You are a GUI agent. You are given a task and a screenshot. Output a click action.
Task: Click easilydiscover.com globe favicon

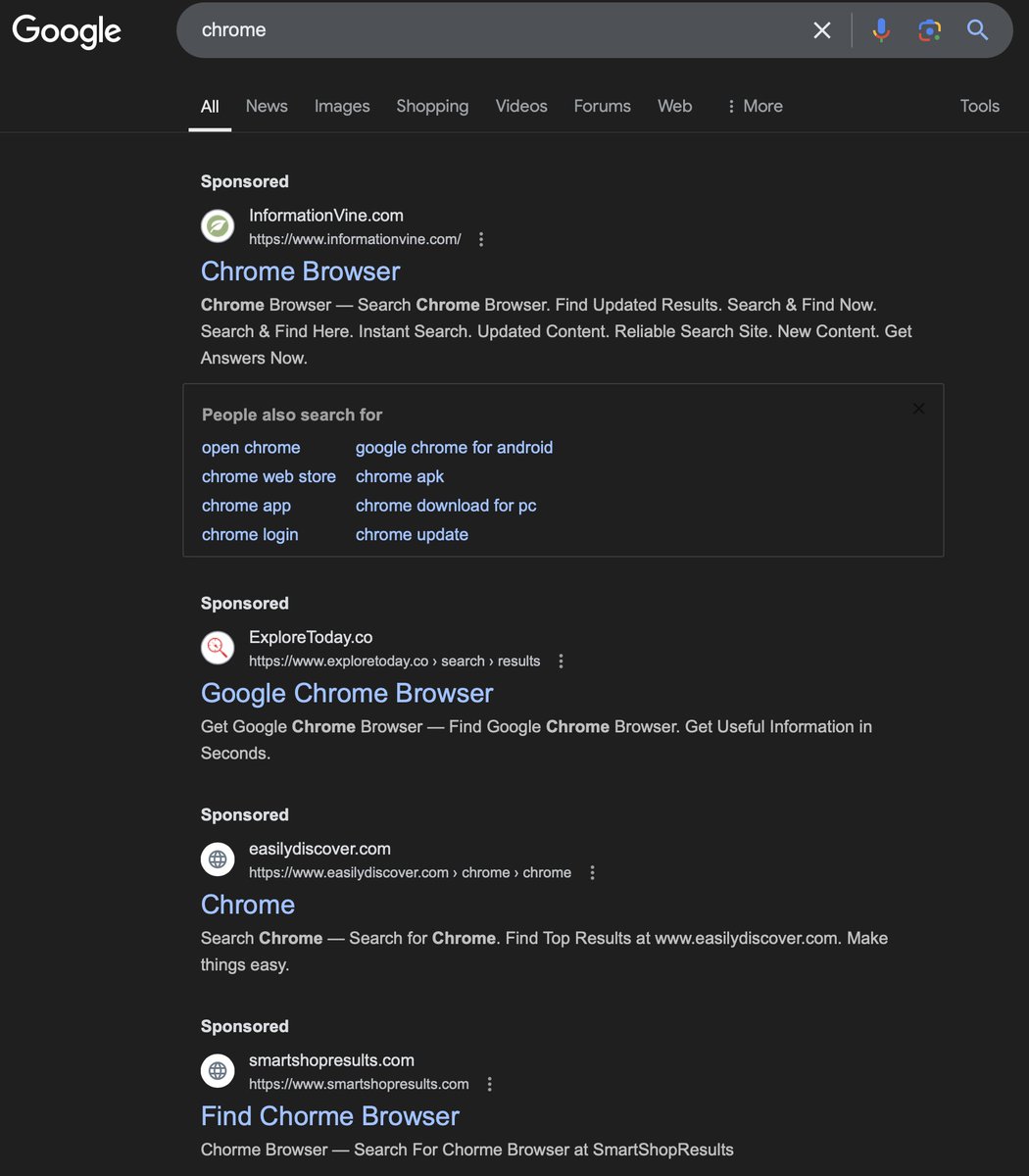click(x=218, y=859)
